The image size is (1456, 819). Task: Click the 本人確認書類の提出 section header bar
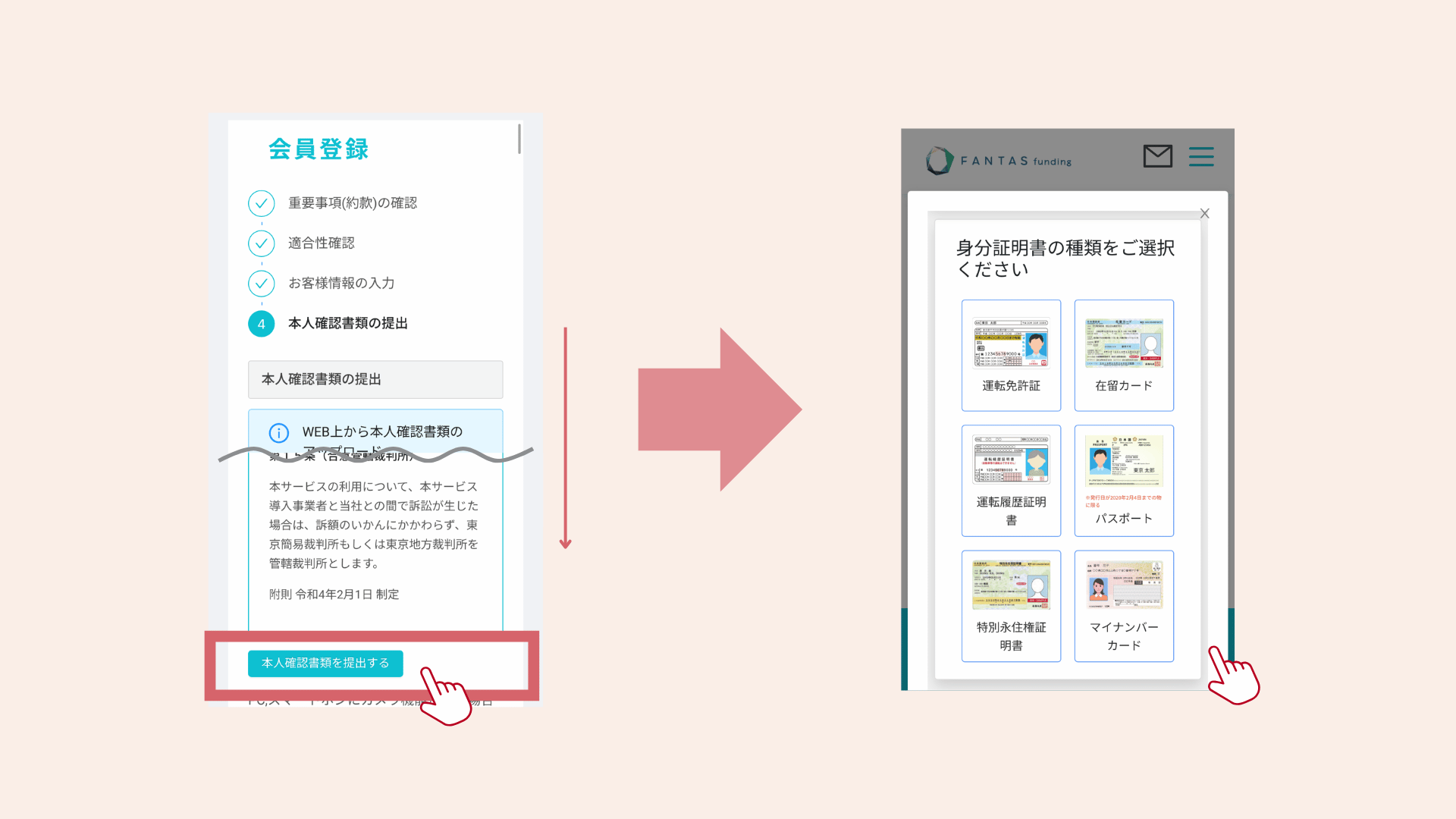pyautogui.click(x=375, y=379)
